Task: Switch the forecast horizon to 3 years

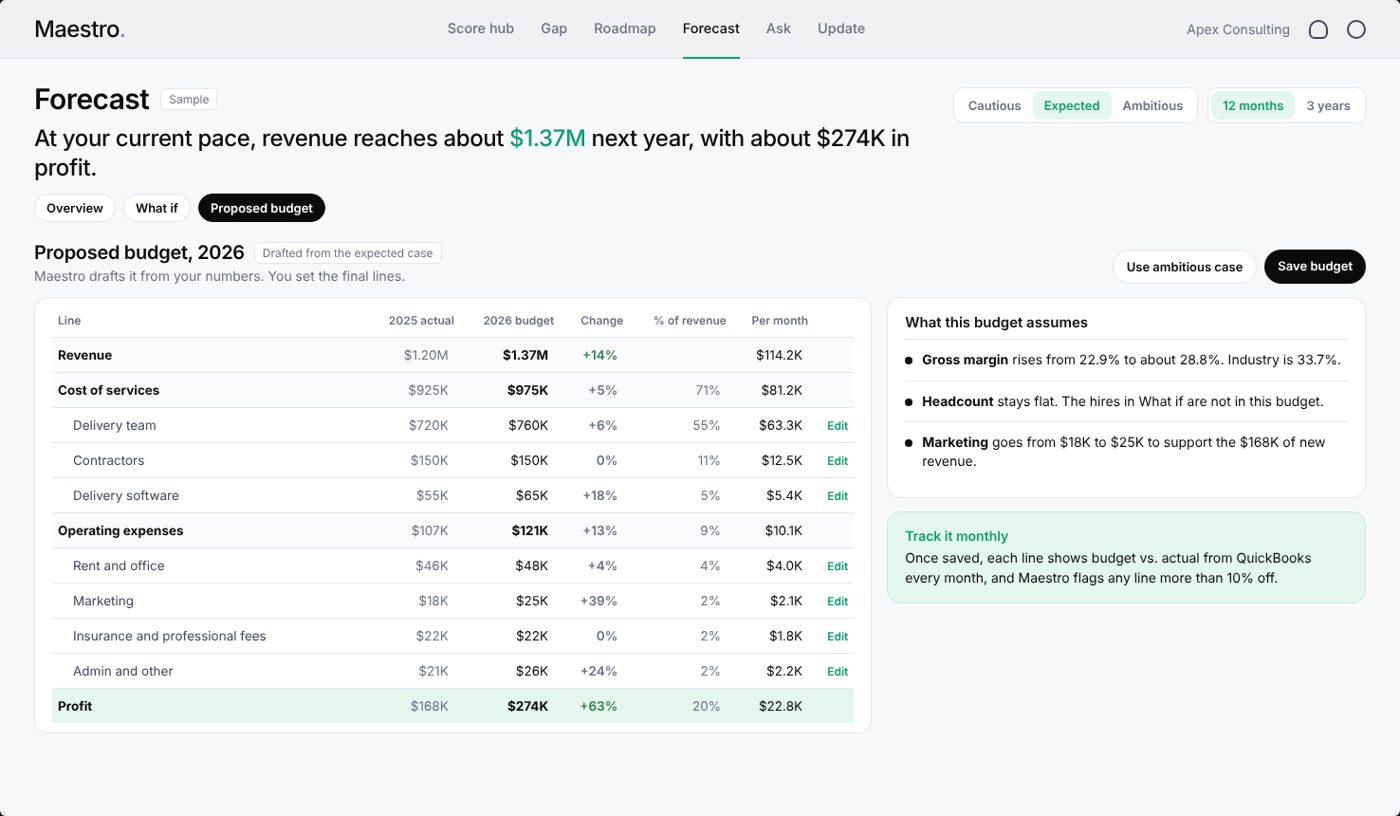Action: (1328, 106)
